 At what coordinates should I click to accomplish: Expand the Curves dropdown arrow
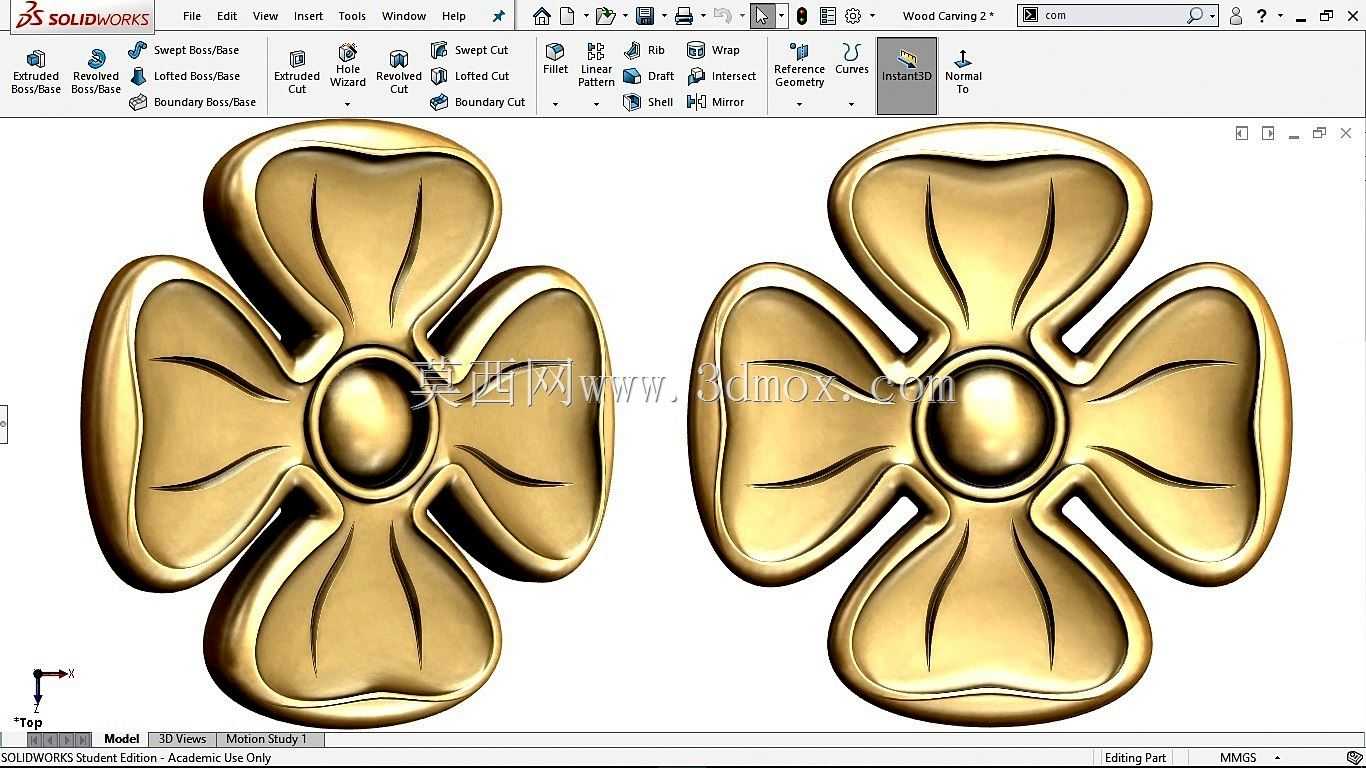pos(852,104)
